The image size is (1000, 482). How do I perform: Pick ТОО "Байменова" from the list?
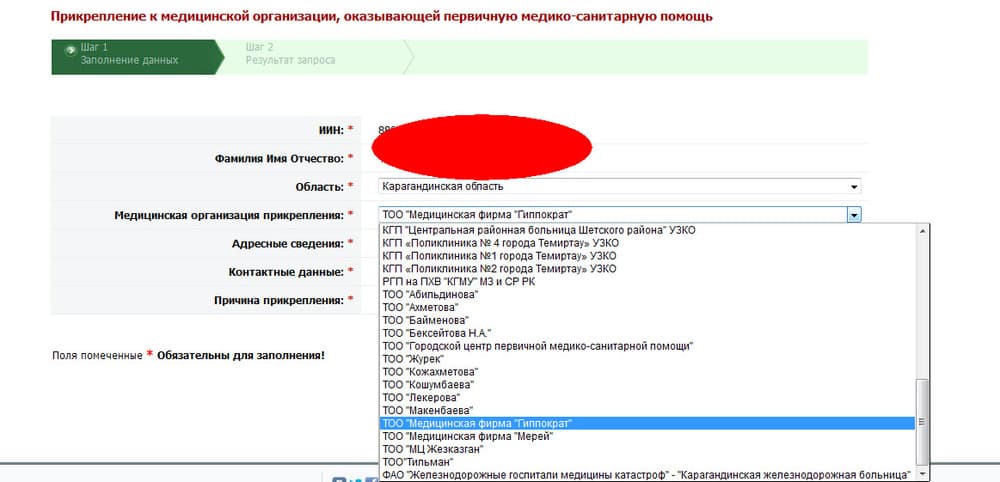[647, 320]
